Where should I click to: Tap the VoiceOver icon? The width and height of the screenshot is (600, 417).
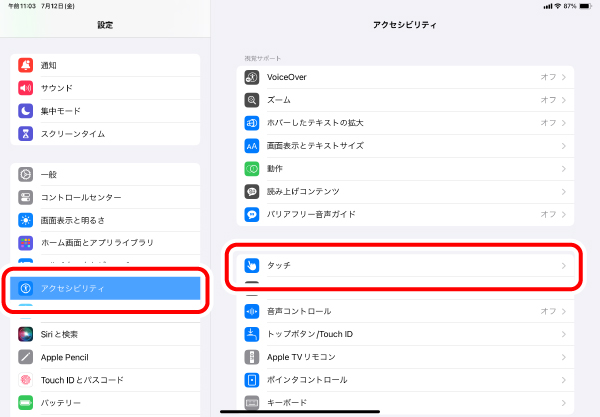pos(252,77)
